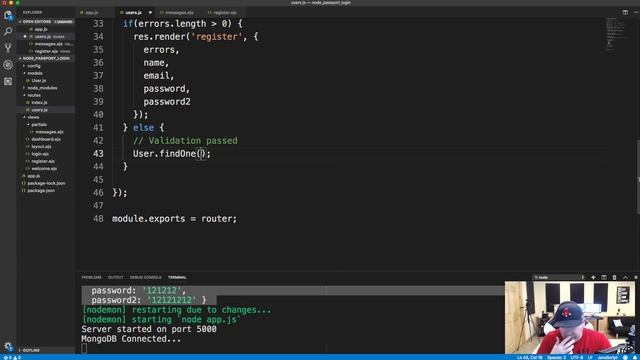Open User.js under models folder
Viewport: 640px width, 360px height.
click(x=39, y=80)
